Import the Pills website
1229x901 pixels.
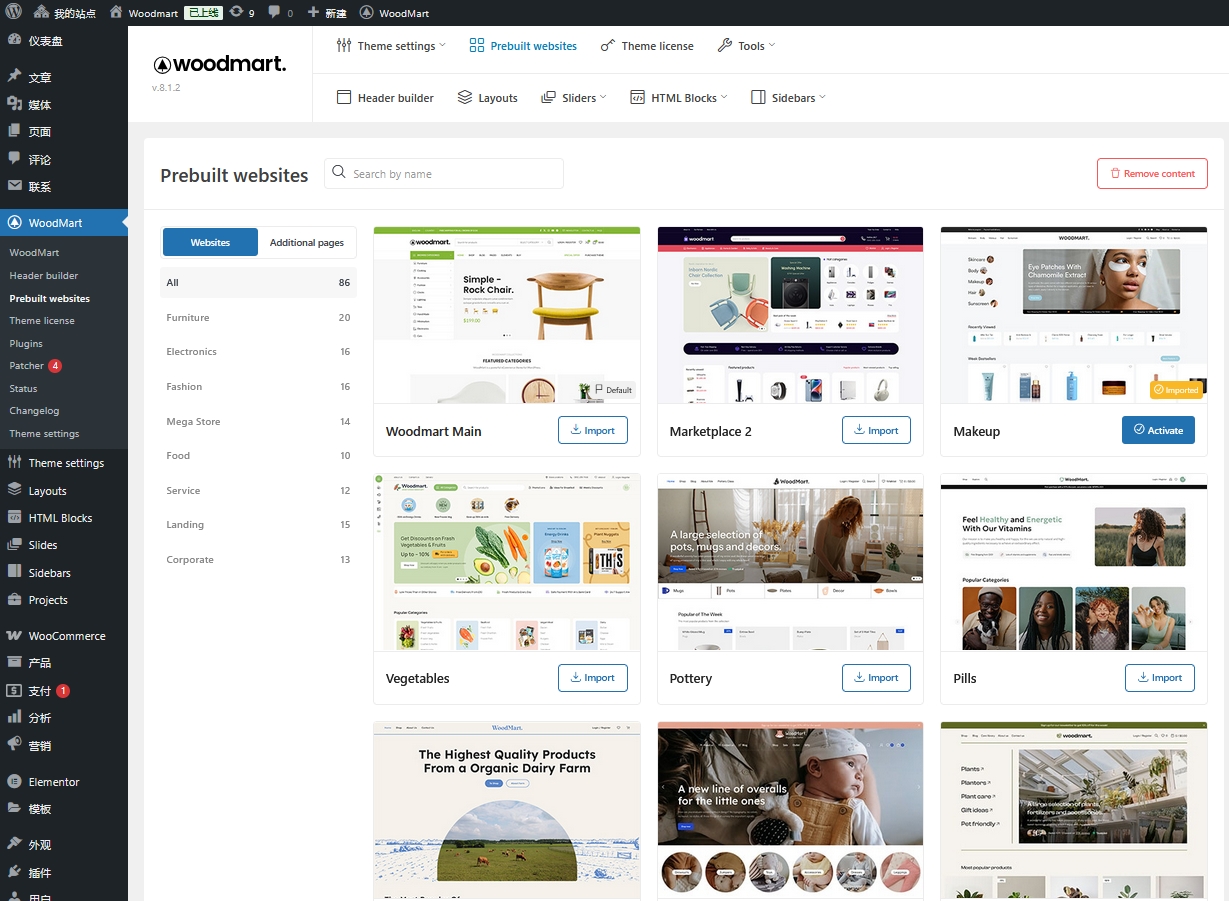(x=1160, y=678)
